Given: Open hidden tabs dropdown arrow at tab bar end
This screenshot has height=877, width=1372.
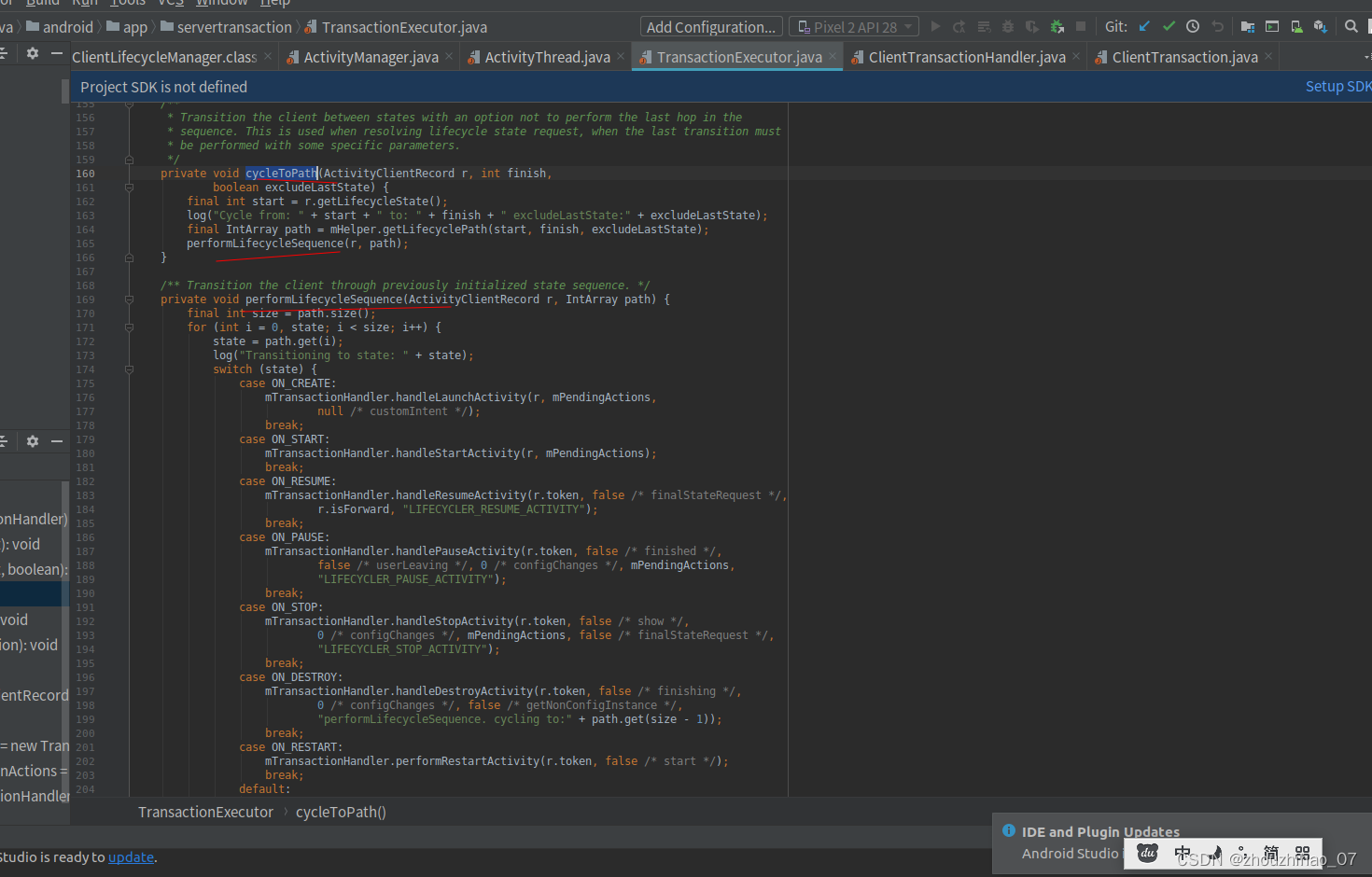Looking at the screenshot, I should 1367,58.
